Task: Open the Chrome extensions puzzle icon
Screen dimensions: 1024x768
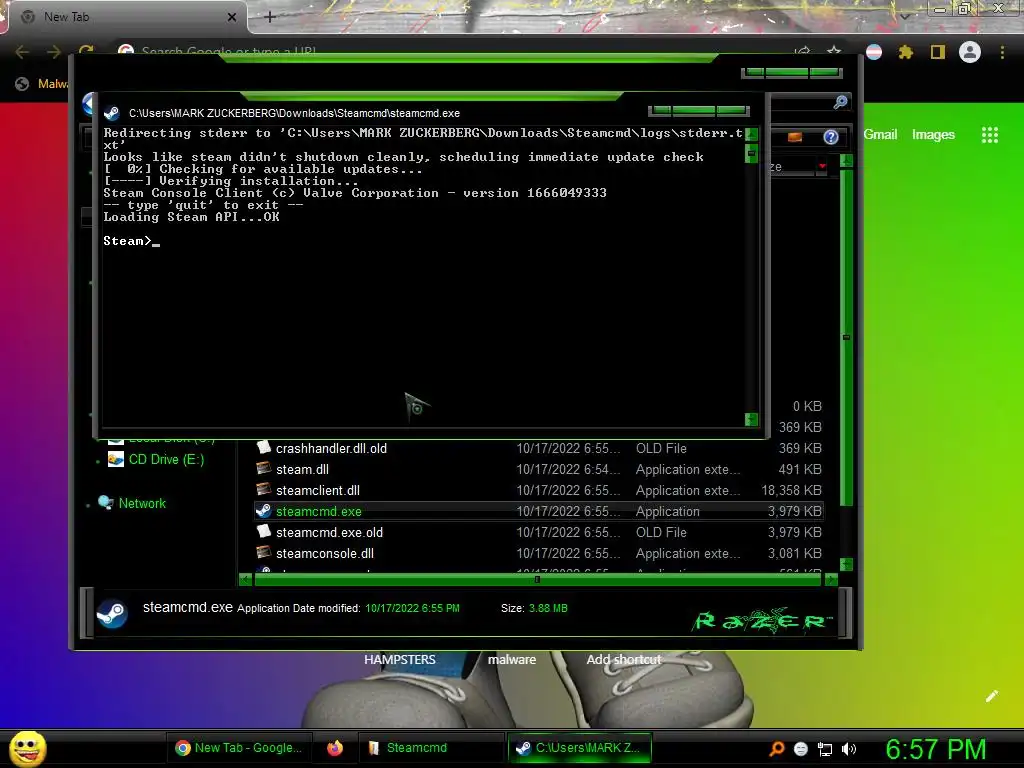Action: [906, 52]
